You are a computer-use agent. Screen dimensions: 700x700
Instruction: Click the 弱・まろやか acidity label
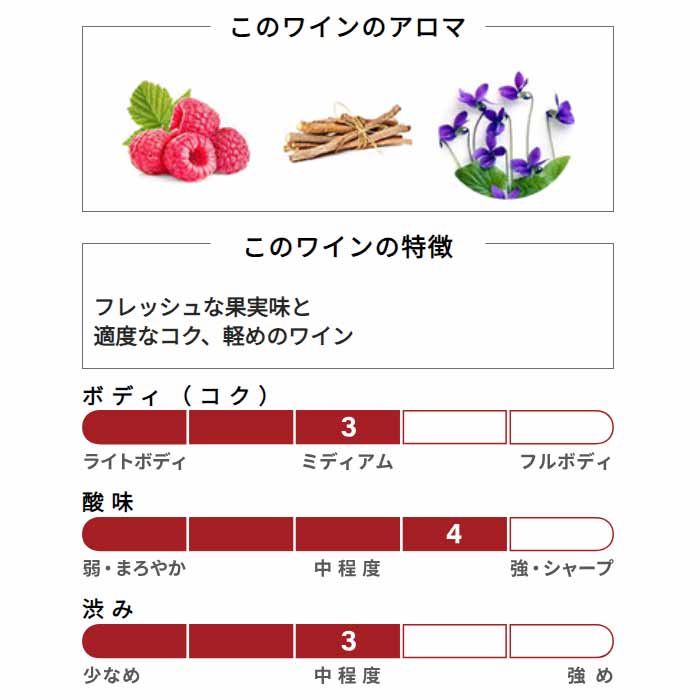[x=134, y=568]
